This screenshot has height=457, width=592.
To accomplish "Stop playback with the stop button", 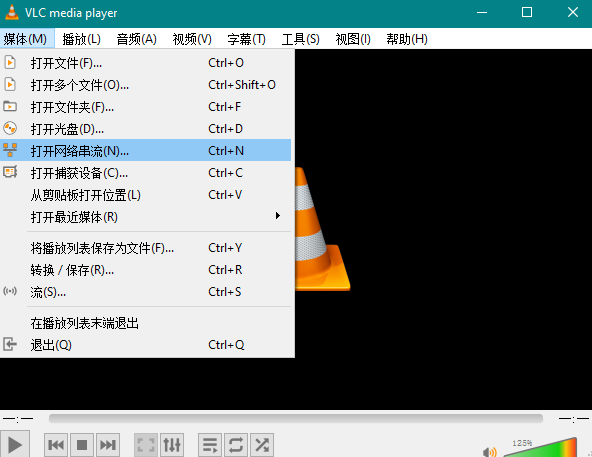I will pos(82,445).
